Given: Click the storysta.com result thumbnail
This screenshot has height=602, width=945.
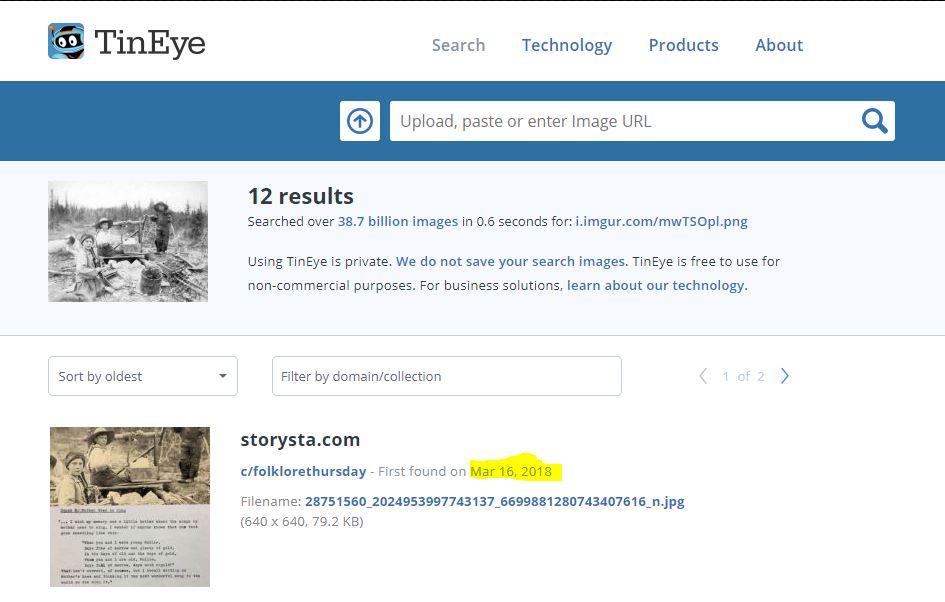Looking at the screenshot, I should (130, 507).
